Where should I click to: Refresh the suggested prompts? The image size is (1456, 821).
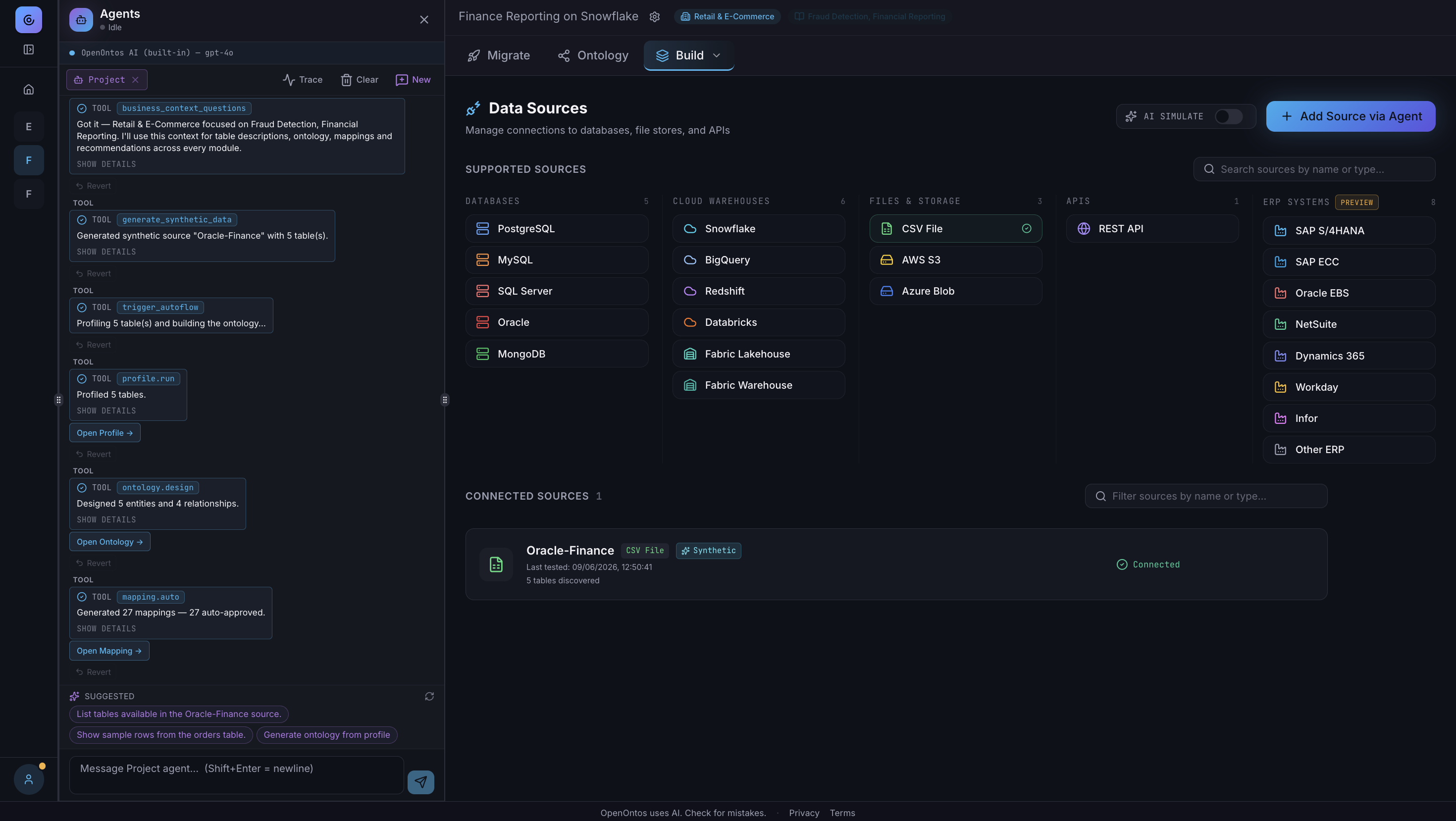coord(429,696)
